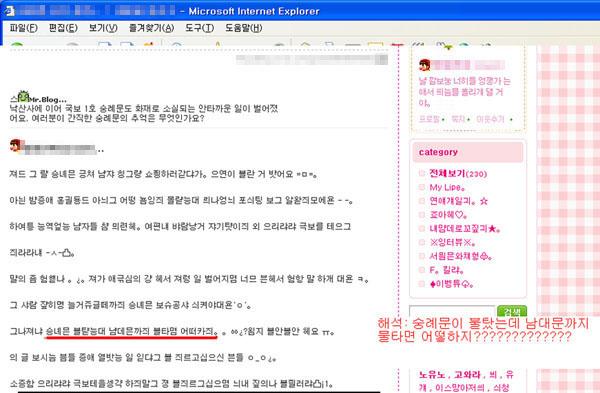Click the bullet icon beside 전체보기(230)
This screenshot has height=393, width=600.
point(422,173)
